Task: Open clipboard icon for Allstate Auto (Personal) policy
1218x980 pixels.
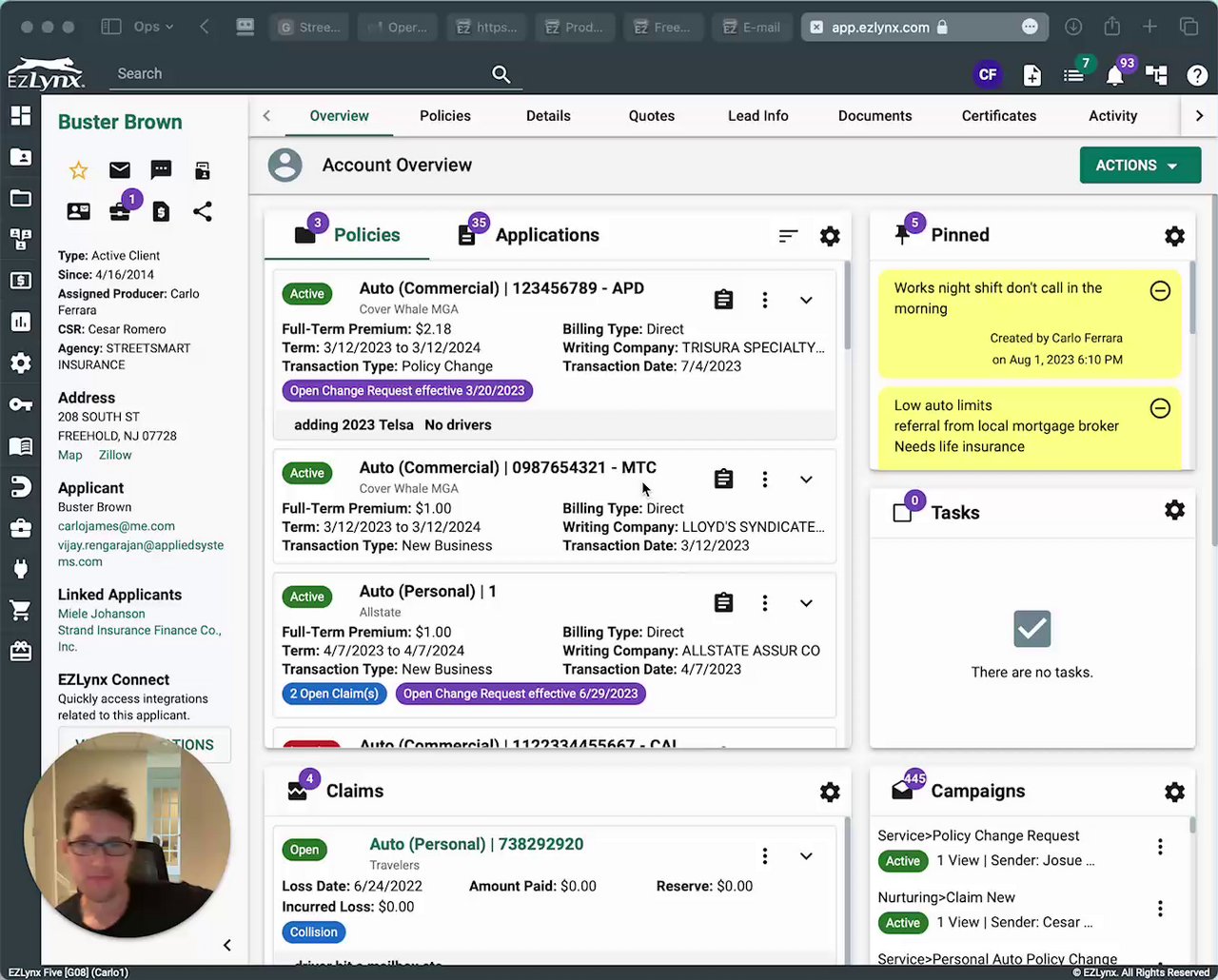Action: point(724,603)
